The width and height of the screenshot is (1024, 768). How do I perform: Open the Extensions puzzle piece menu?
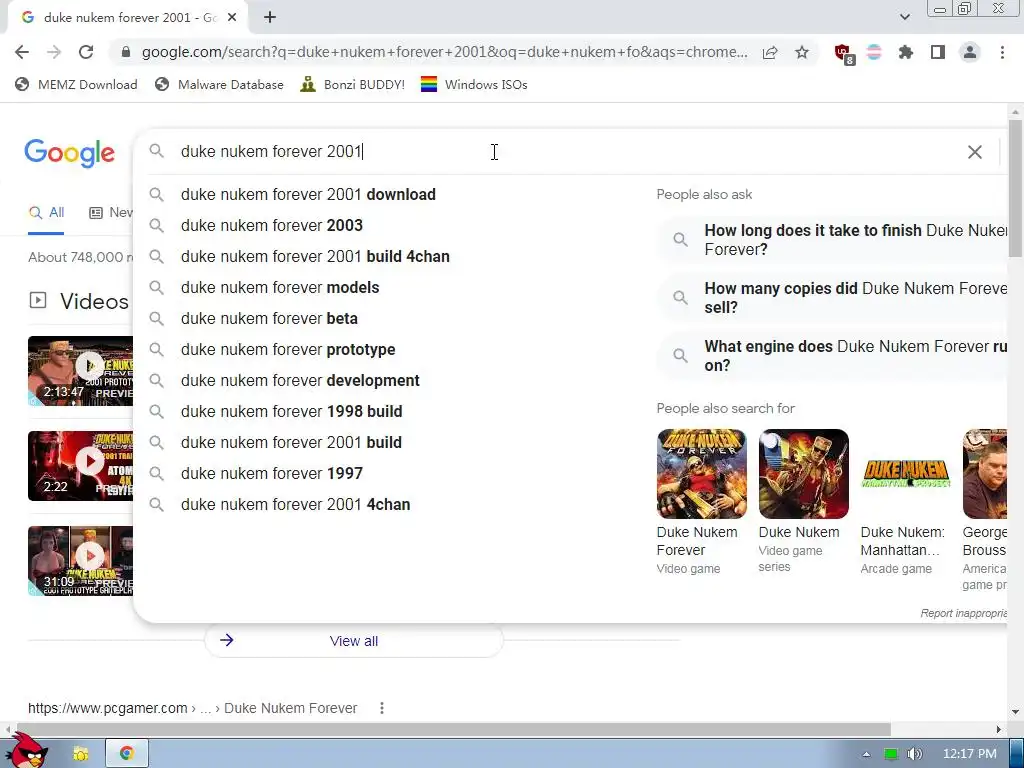coord(906,52)
